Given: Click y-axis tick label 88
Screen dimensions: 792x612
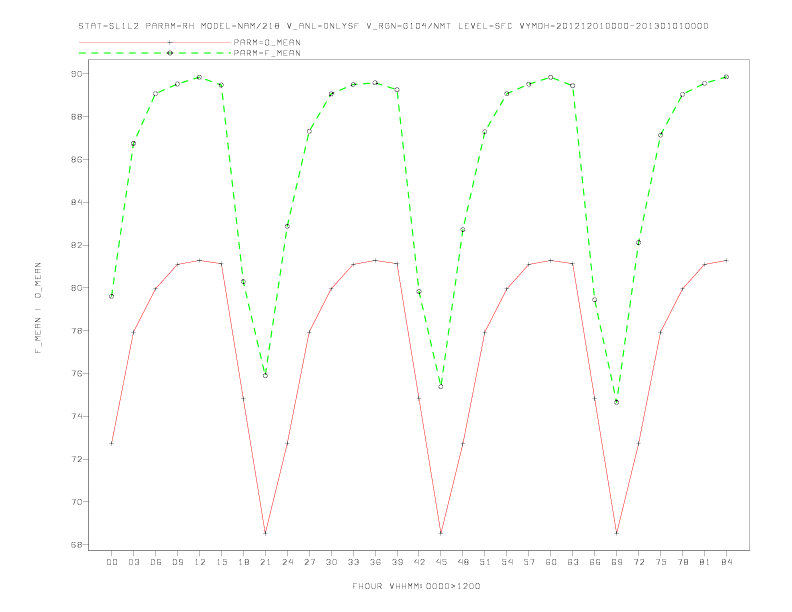Looking at the screenshot, I should point(76,117).
